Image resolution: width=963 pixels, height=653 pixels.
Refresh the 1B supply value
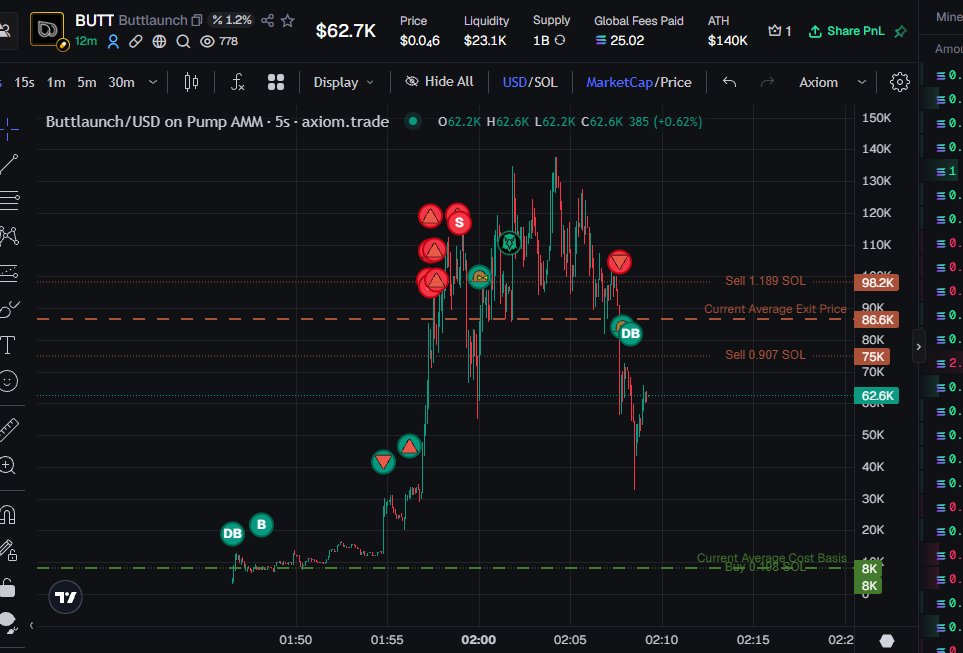click(560, 40)
